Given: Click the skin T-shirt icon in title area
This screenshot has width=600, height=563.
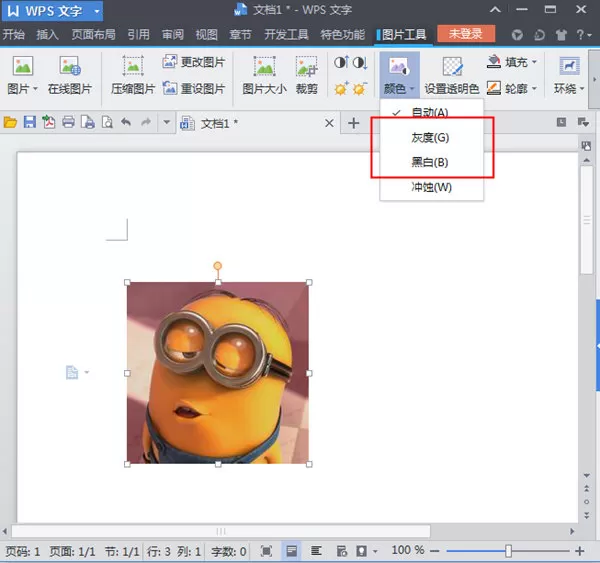Looking at the screenshot, I should click(561, 35).
